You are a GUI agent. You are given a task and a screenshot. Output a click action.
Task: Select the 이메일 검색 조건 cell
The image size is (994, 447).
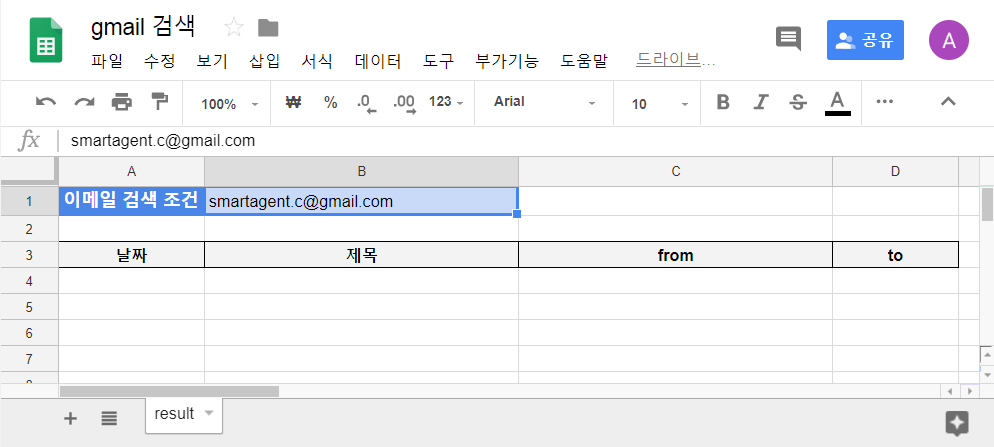click(131, 202)
